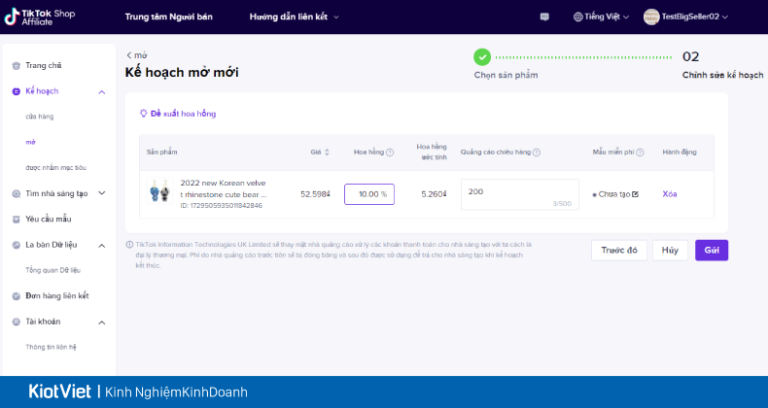Collapse the Tài khoản section chevron
The width and height of the screenshot is (768, 408).
[102, 322]
